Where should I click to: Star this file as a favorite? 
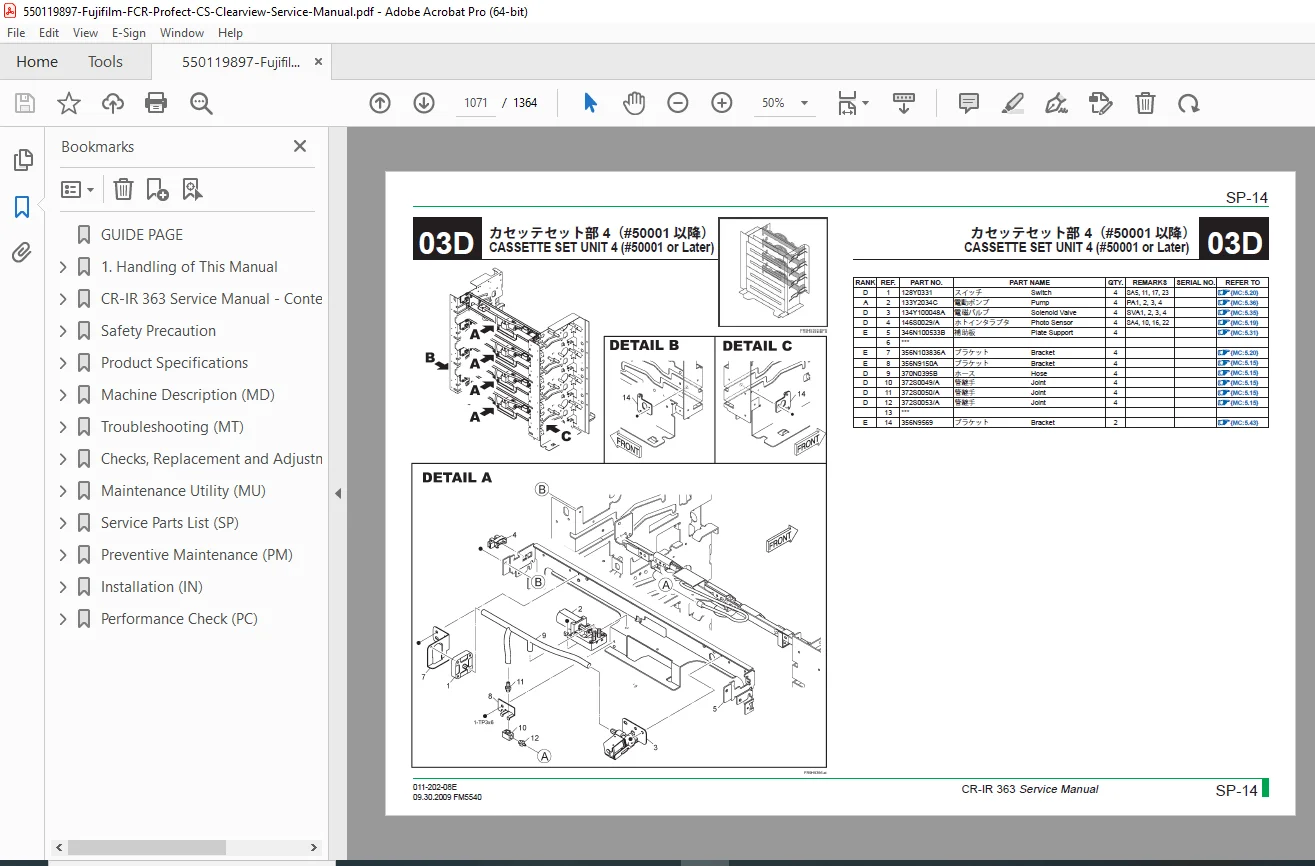point(68,103)
